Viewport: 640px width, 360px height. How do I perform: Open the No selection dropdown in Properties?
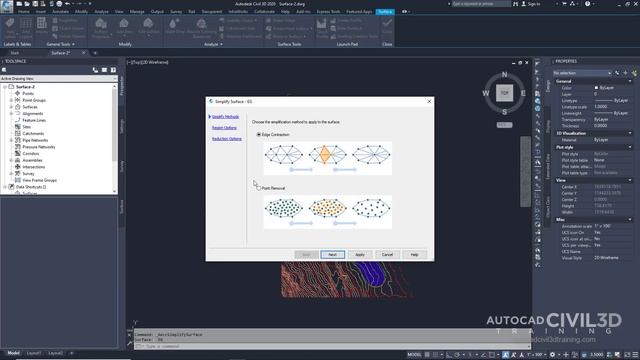(x=582, y=73)
